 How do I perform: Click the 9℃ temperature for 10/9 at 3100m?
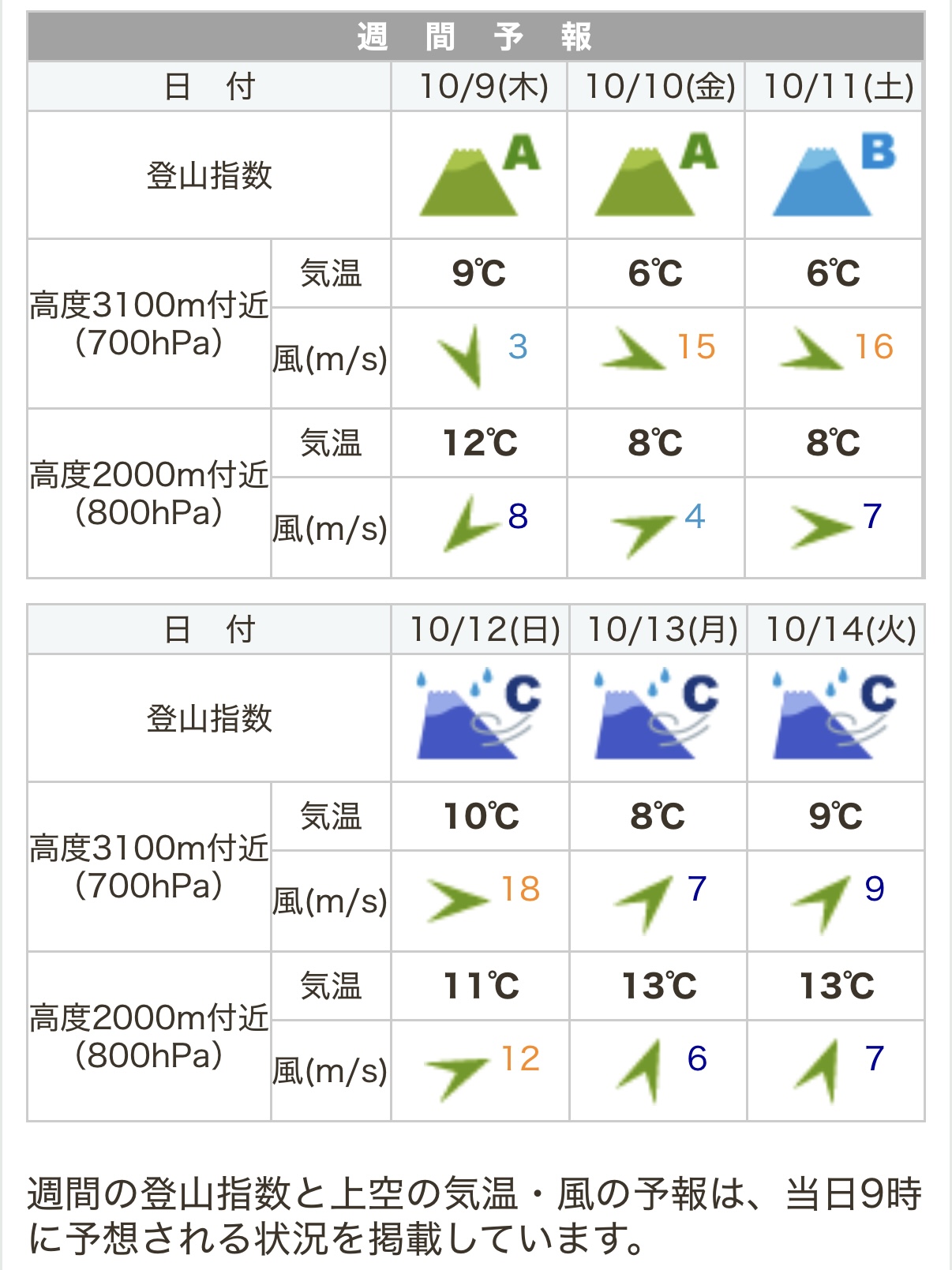point(478,274)
